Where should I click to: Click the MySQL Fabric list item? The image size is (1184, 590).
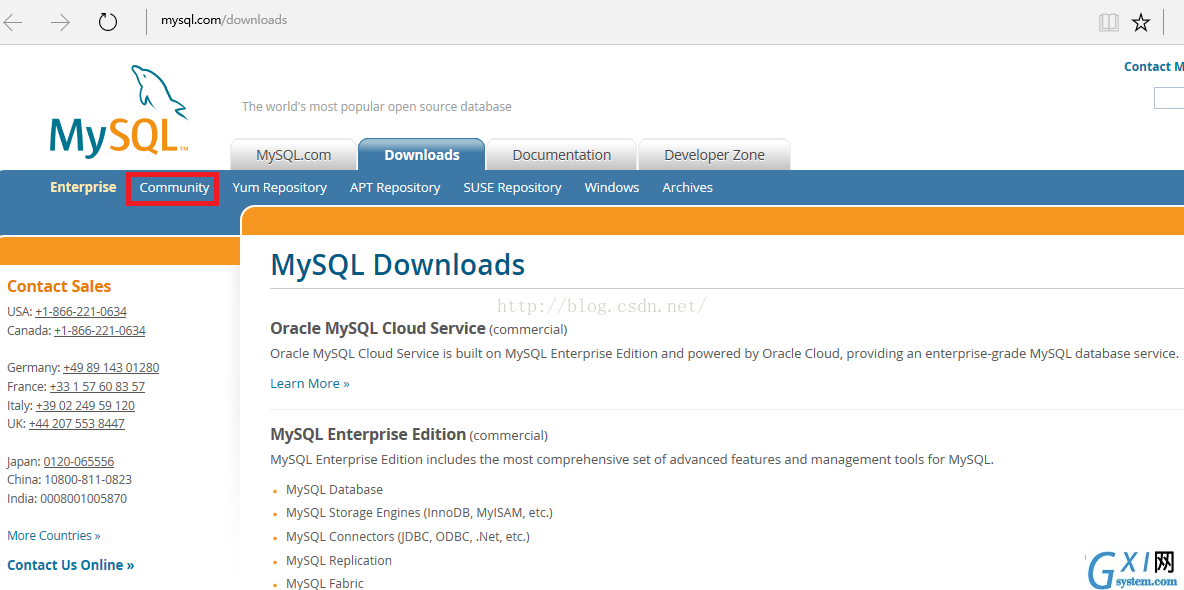click(325, 583)
